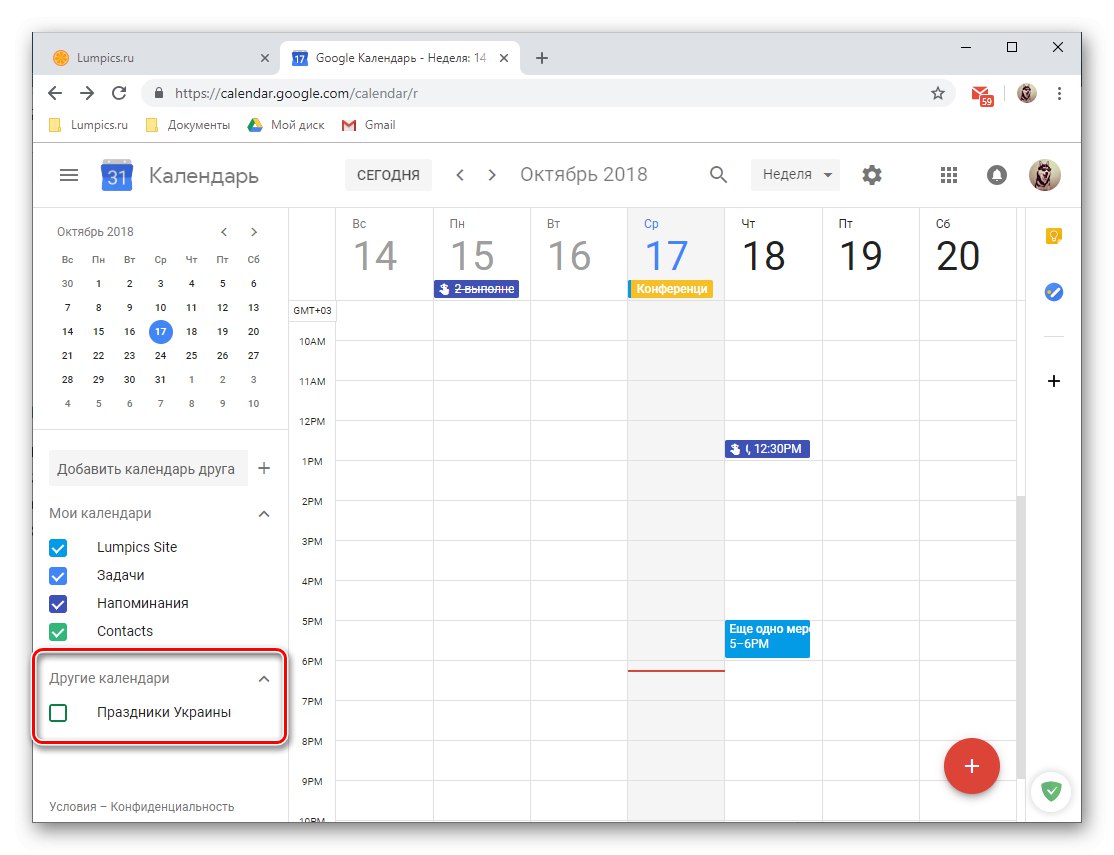Image resolution: width=1114 pixels, height=855 pixels.
Task: Collapse the Мои календари section
Action: (263, 513)
